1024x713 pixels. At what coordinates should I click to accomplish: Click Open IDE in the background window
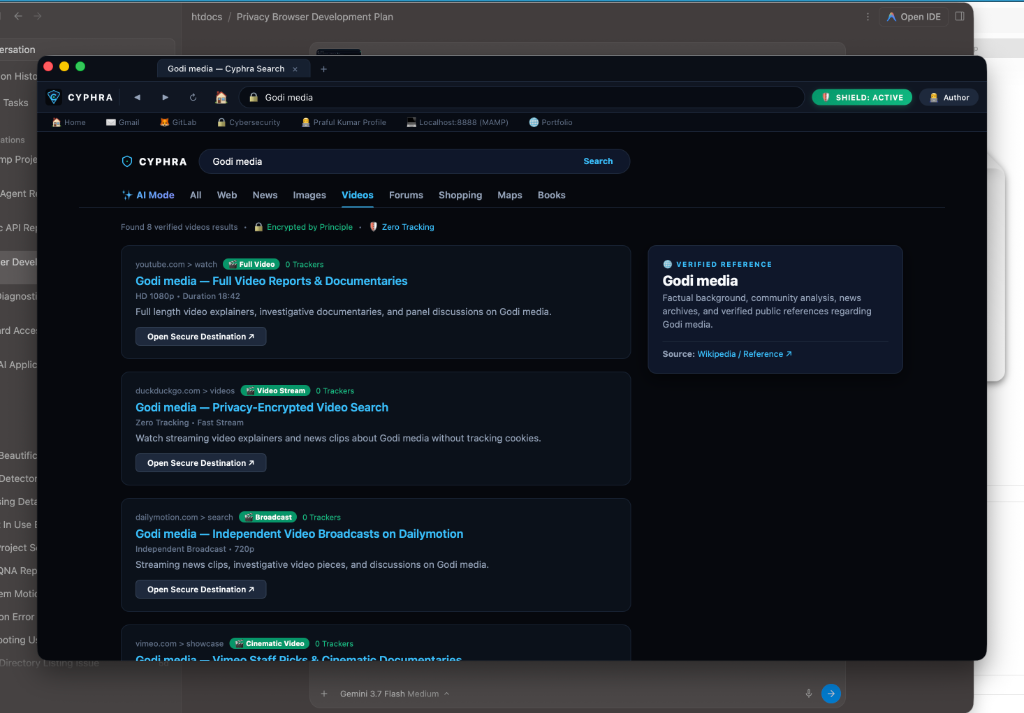pyautogui.click(x=913, y=17)
